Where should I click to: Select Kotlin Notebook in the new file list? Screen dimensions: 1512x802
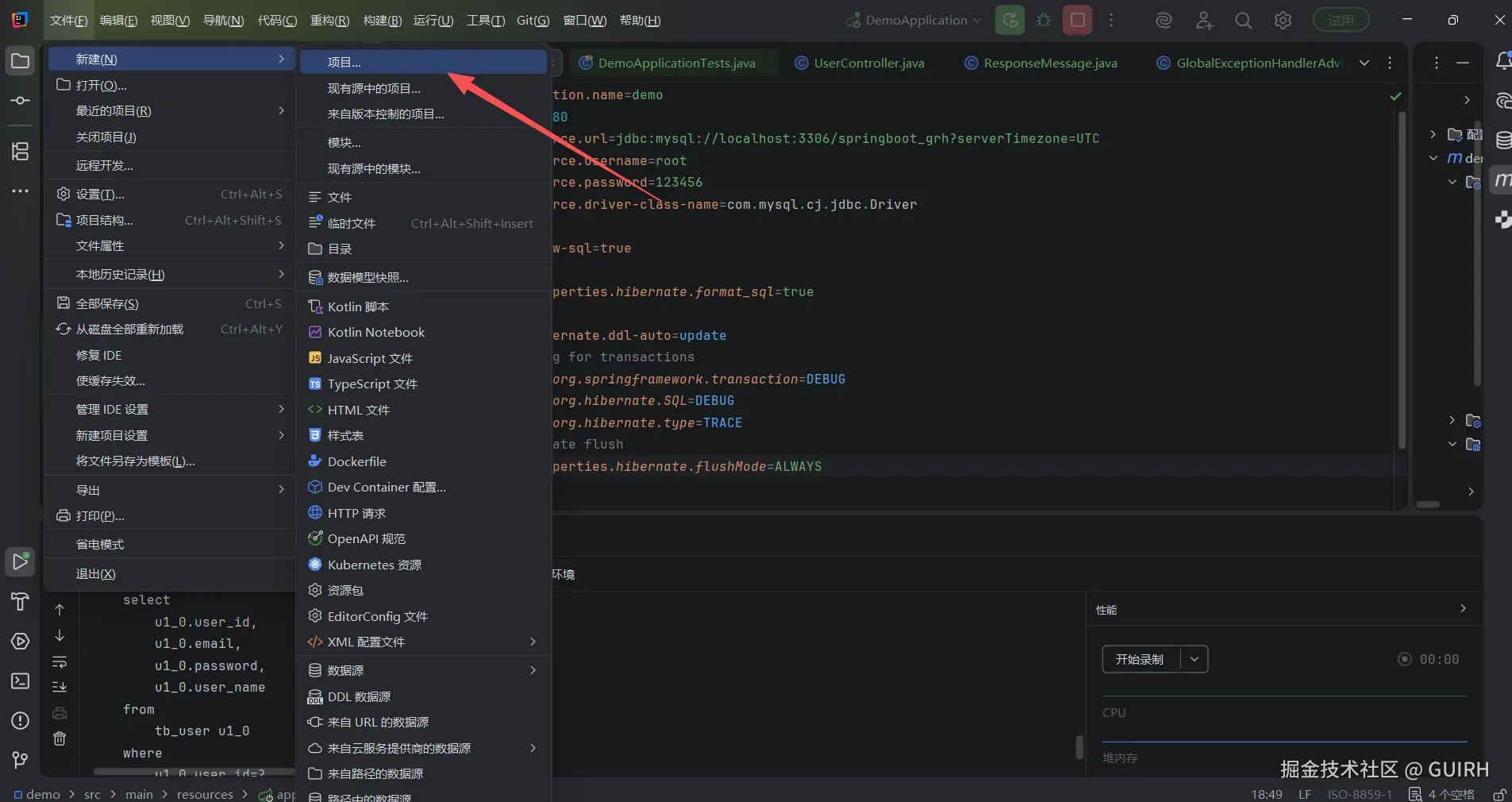[x=425, y=332]
